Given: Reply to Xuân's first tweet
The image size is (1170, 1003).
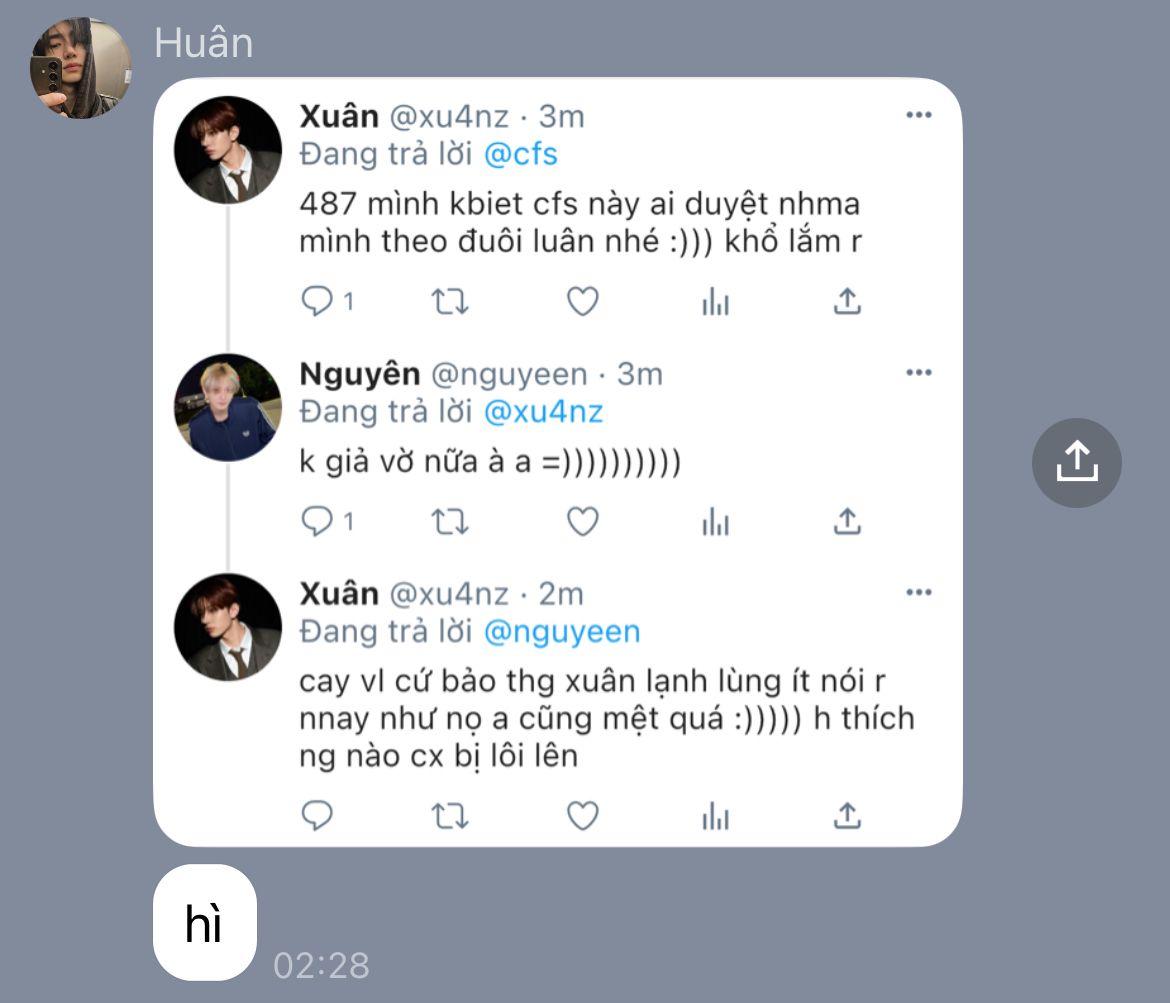Looking at the screenshot, I should 317,301.
